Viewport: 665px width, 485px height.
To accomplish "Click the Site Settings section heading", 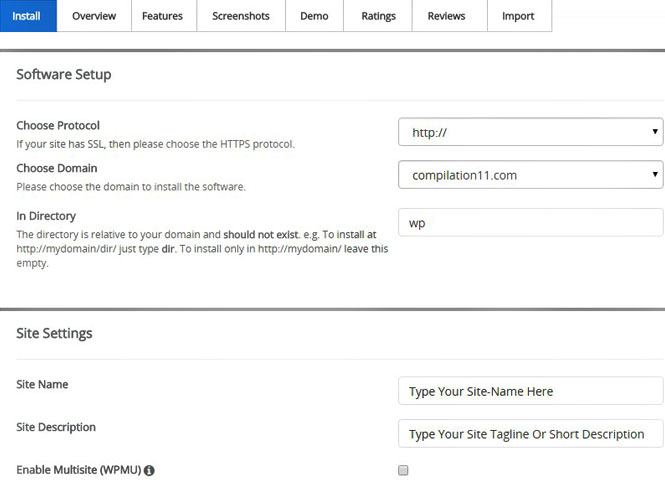I will (x=54, y=333).
